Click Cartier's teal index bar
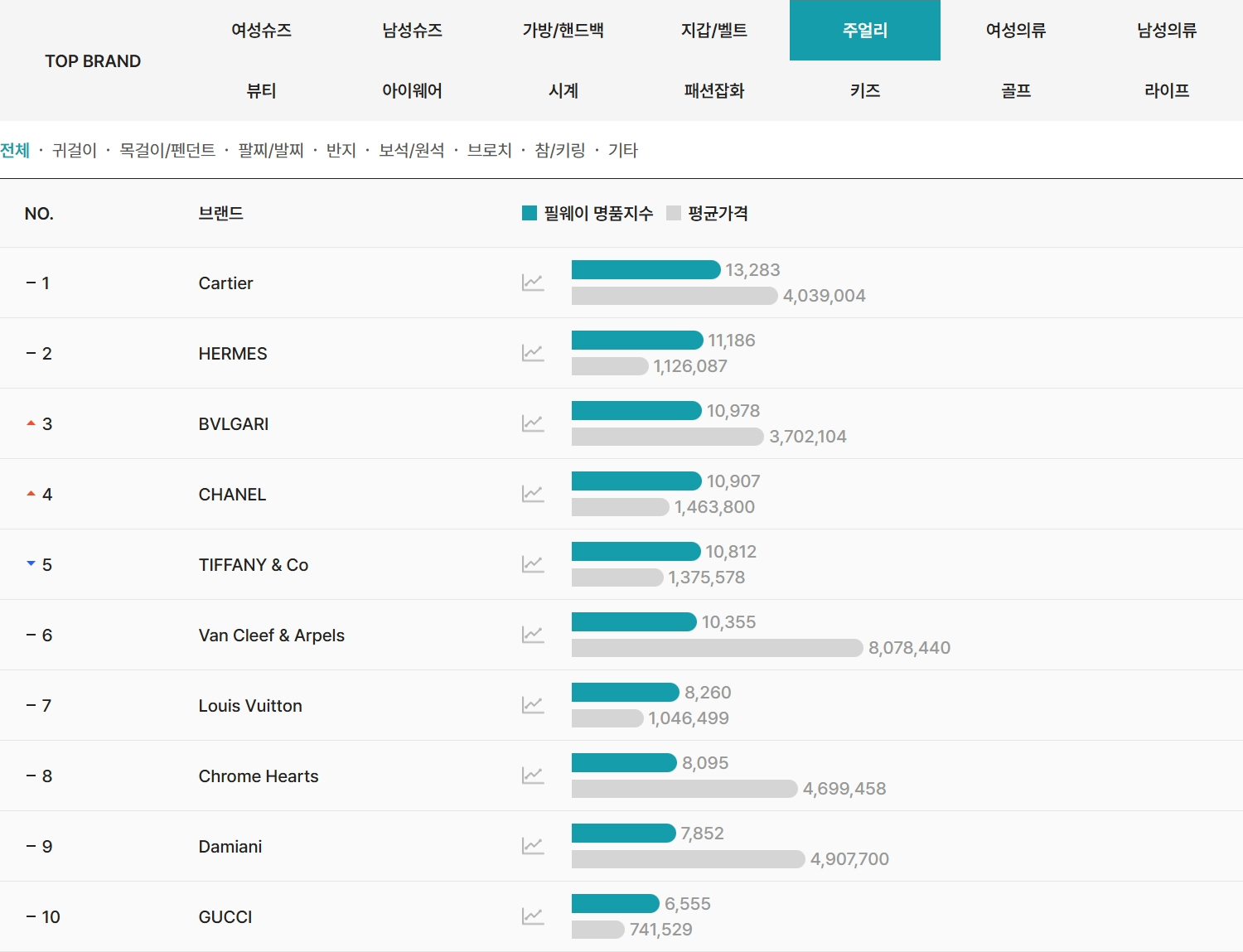The height and width of the screenshot is (952, 1243). 646,269
